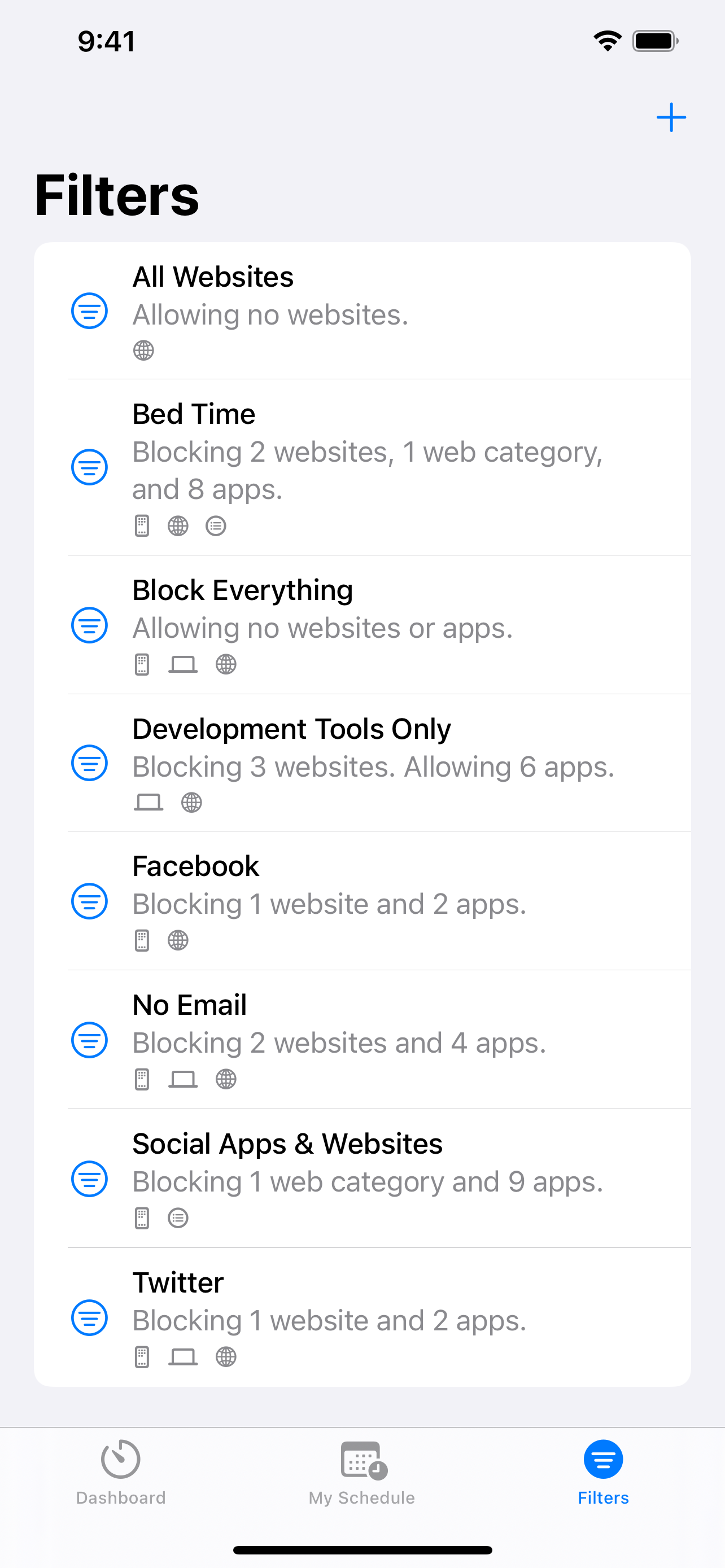Select the Filters tab
The width and height of the screenshot is (725, 1568).
602,1470
